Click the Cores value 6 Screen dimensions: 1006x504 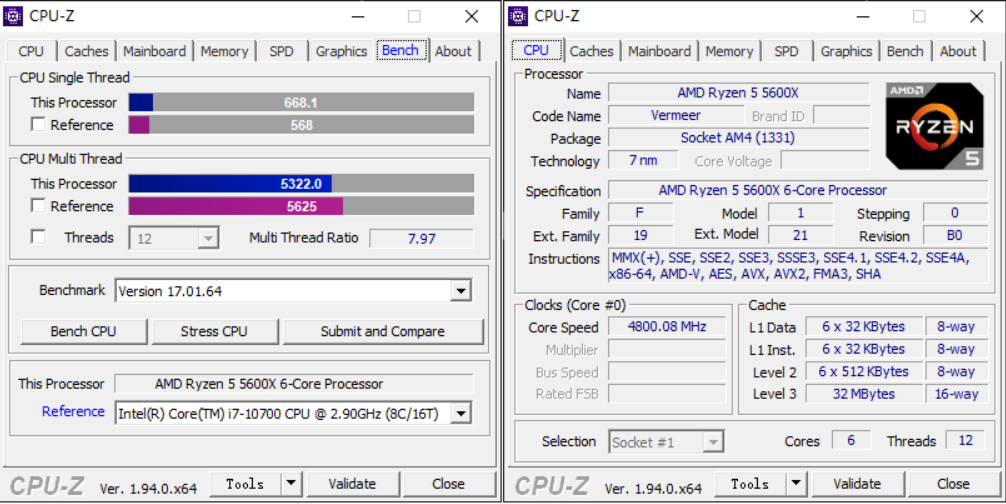point(851,441)
